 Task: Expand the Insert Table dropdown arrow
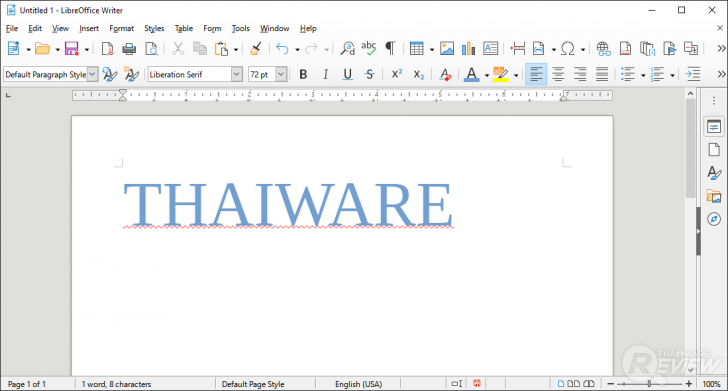tap(431, 49)
